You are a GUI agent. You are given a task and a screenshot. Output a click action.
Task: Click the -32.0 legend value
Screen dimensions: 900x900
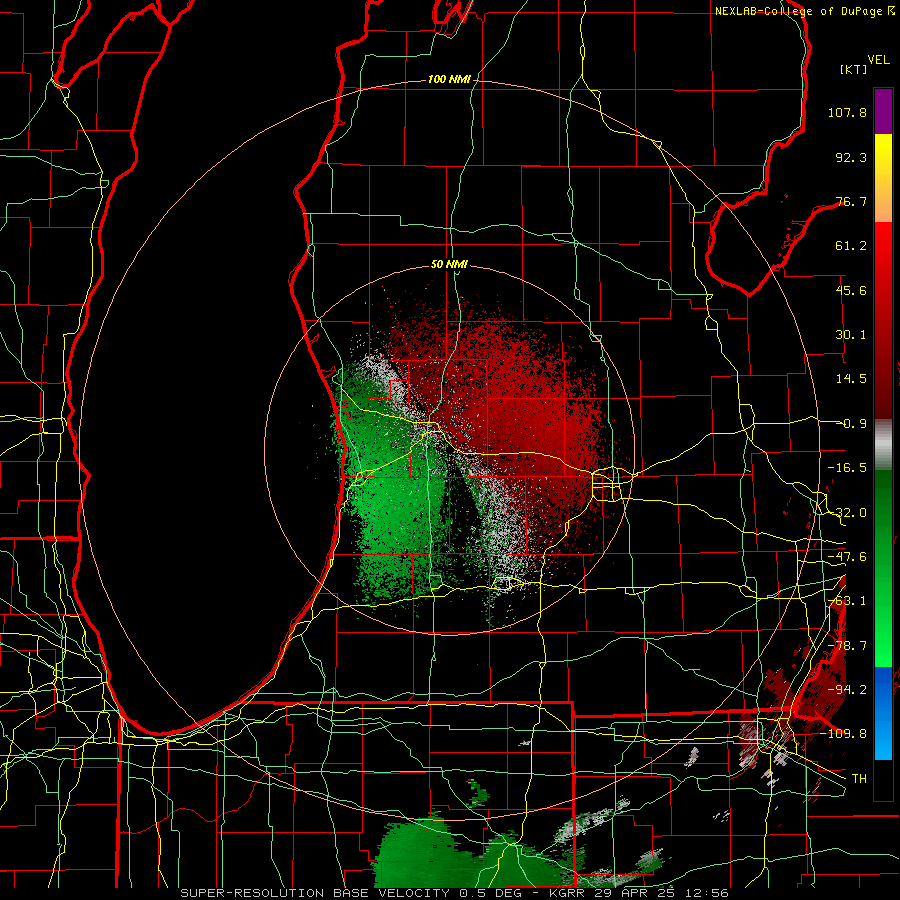[x=847, y=513]
